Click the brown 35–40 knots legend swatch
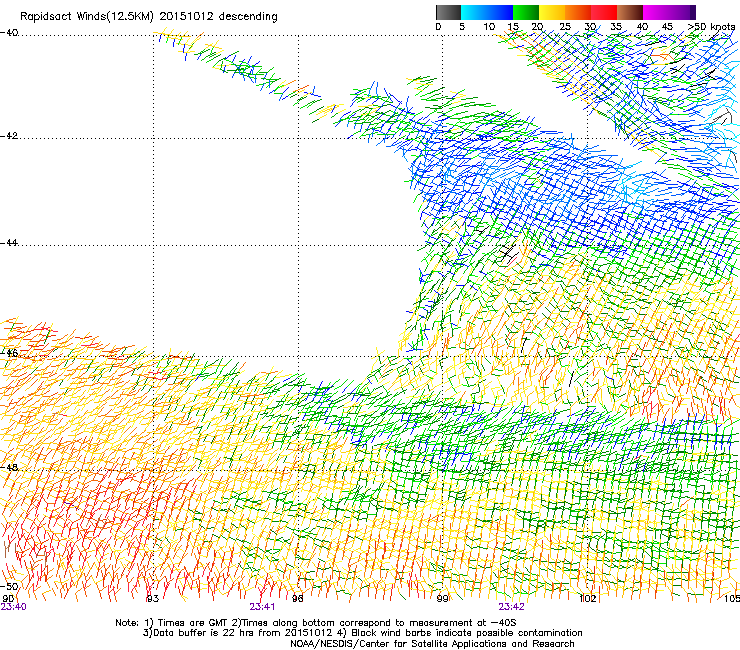This screenshot has height=650, width=740. [630, 12]
